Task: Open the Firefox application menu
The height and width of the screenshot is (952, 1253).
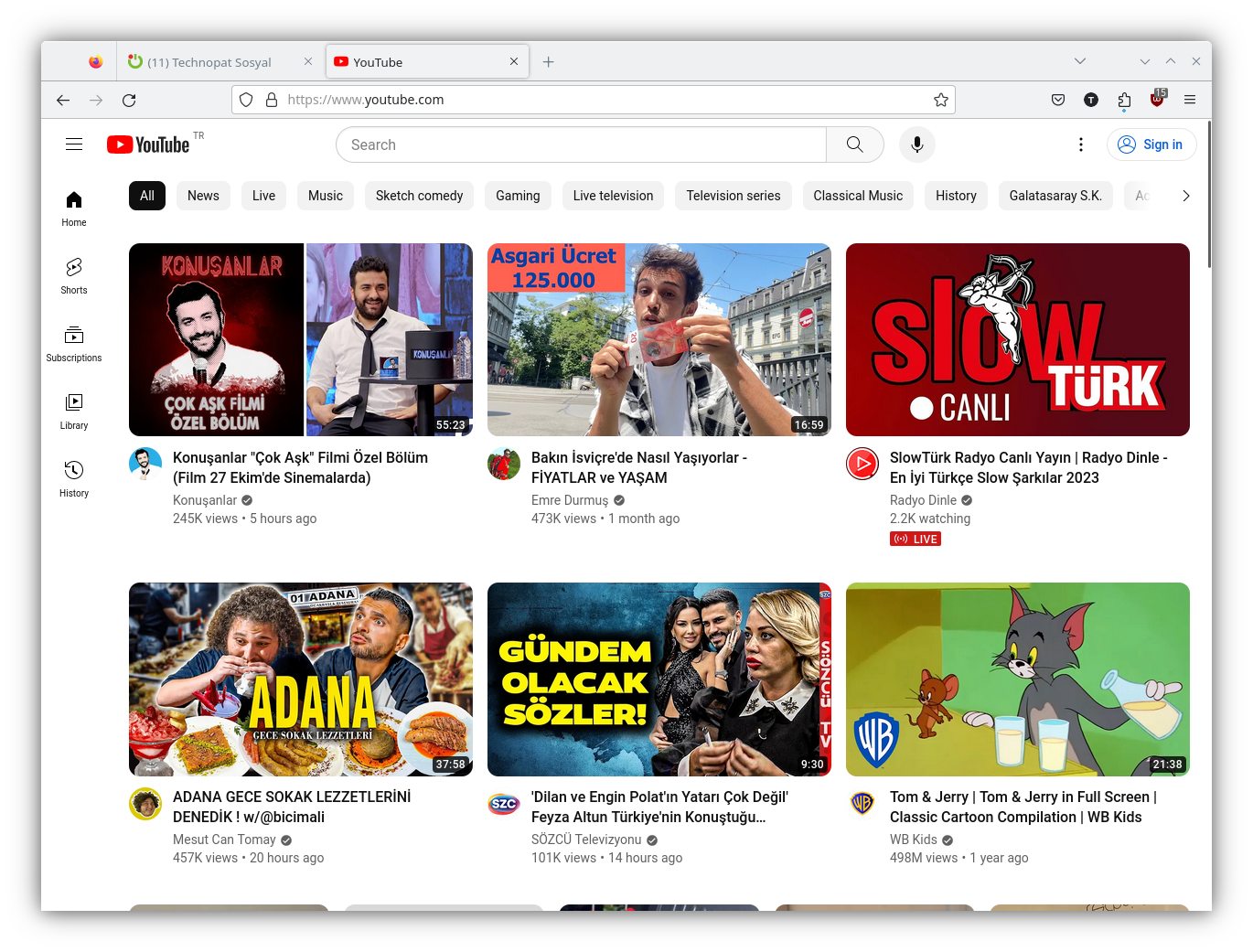Action: point(1190,100)
